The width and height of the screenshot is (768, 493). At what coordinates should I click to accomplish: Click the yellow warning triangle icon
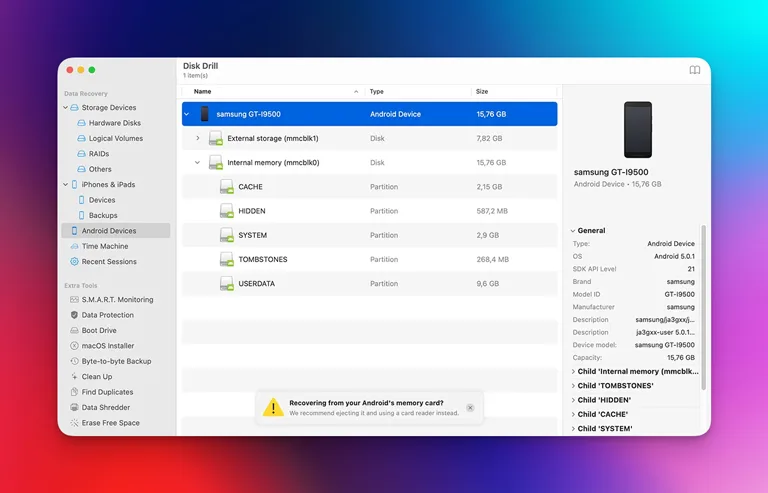[273, 407]
